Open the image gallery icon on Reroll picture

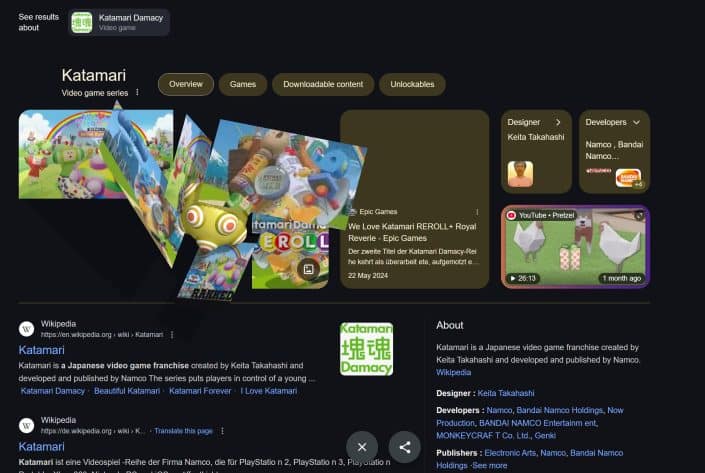tap(308, 269)
